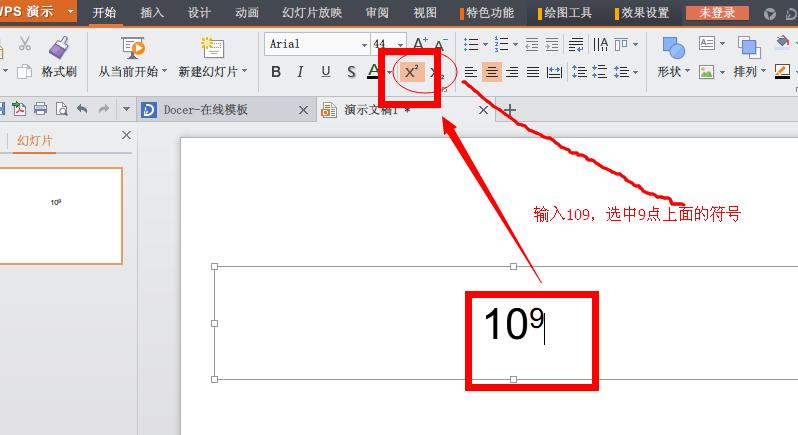Toggle center alignment button
Screen dimensions: 798x435
pos(492,72)
